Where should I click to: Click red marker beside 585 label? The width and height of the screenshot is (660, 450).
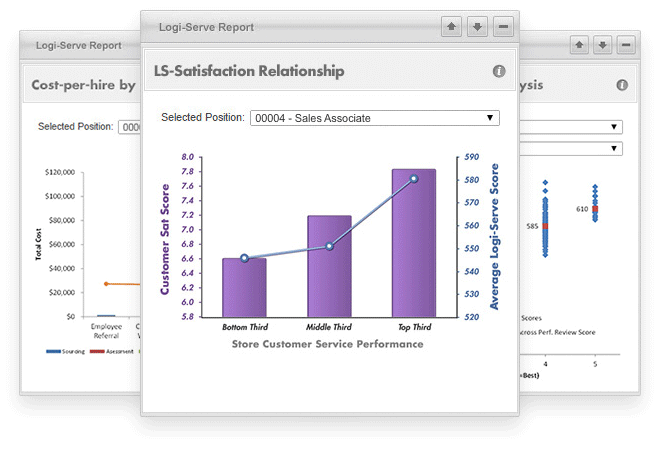pyautogui.click(x=546, y=226)
